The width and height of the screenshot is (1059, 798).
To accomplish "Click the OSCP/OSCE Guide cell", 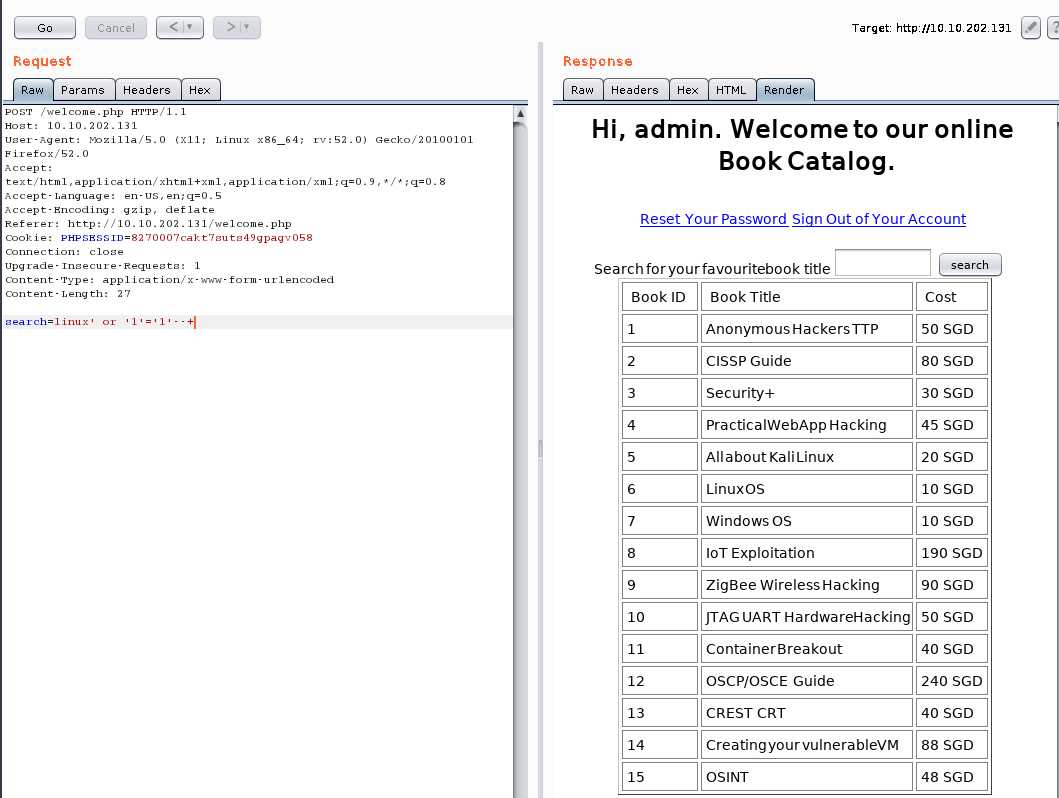I will (806, 681).
